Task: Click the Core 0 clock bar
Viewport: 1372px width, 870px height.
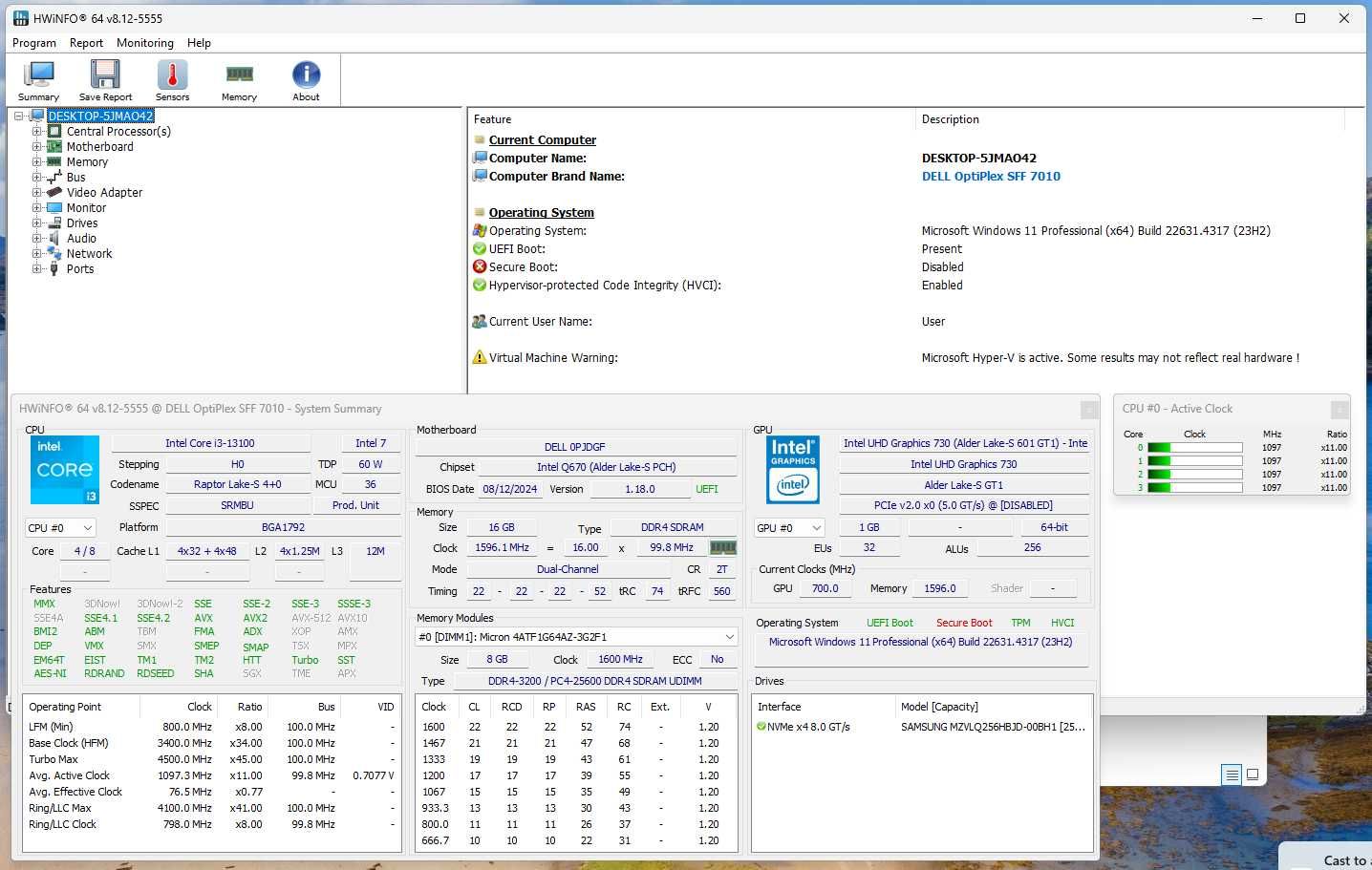Action: point(1194,448)
